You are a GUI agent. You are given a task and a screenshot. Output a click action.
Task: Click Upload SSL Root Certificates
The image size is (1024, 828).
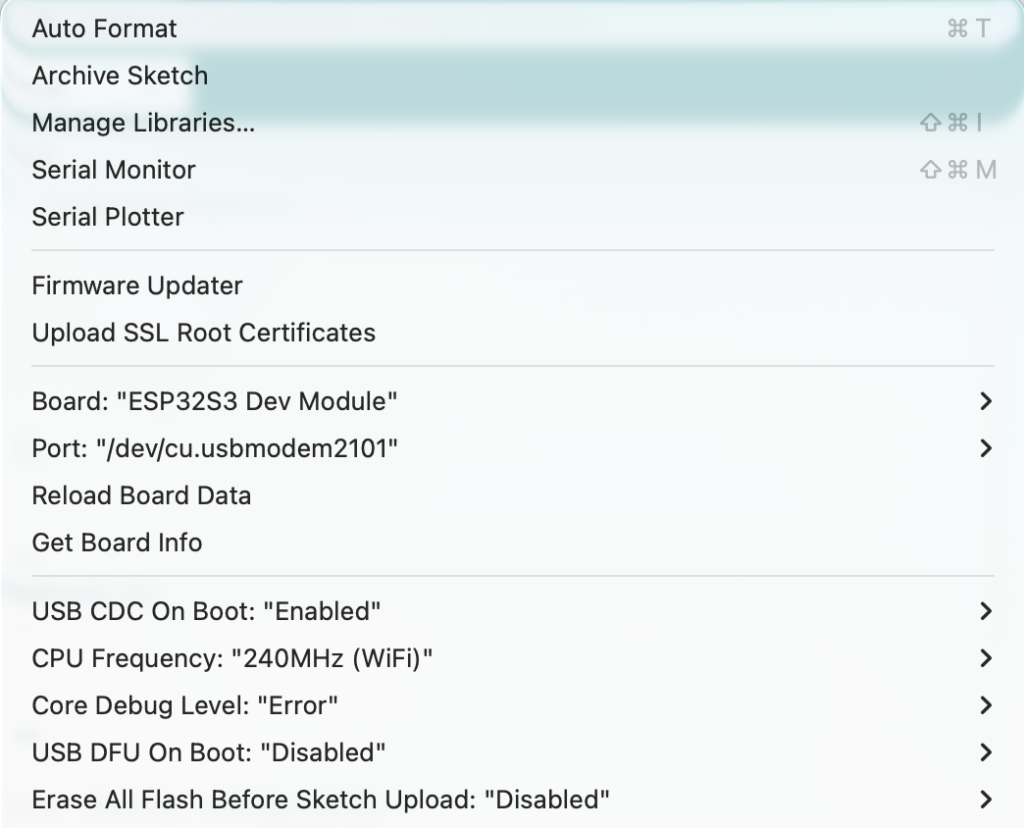coord(203,333)
